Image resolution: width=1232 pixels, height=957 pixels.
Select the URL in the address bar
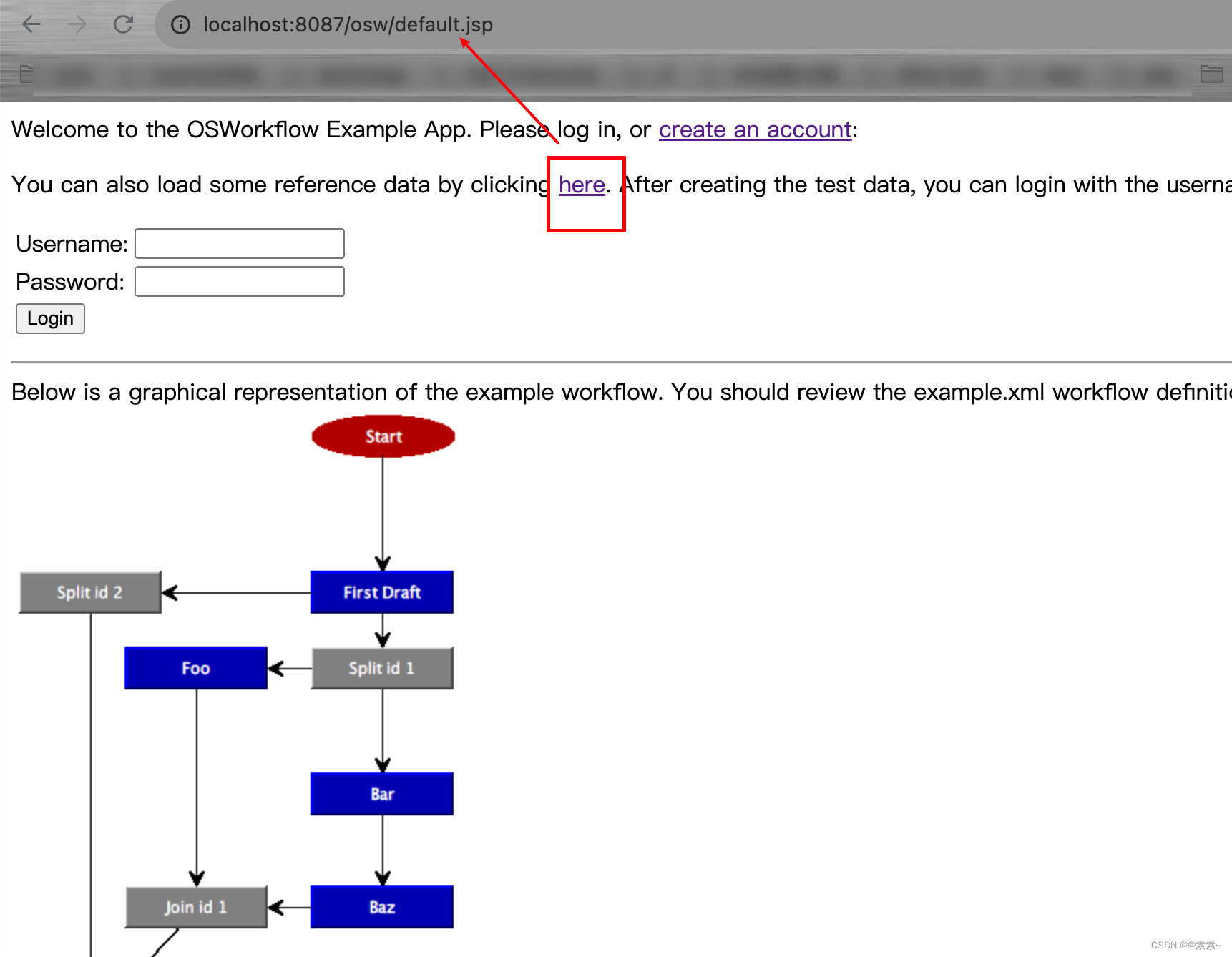[x=348, y=24]
